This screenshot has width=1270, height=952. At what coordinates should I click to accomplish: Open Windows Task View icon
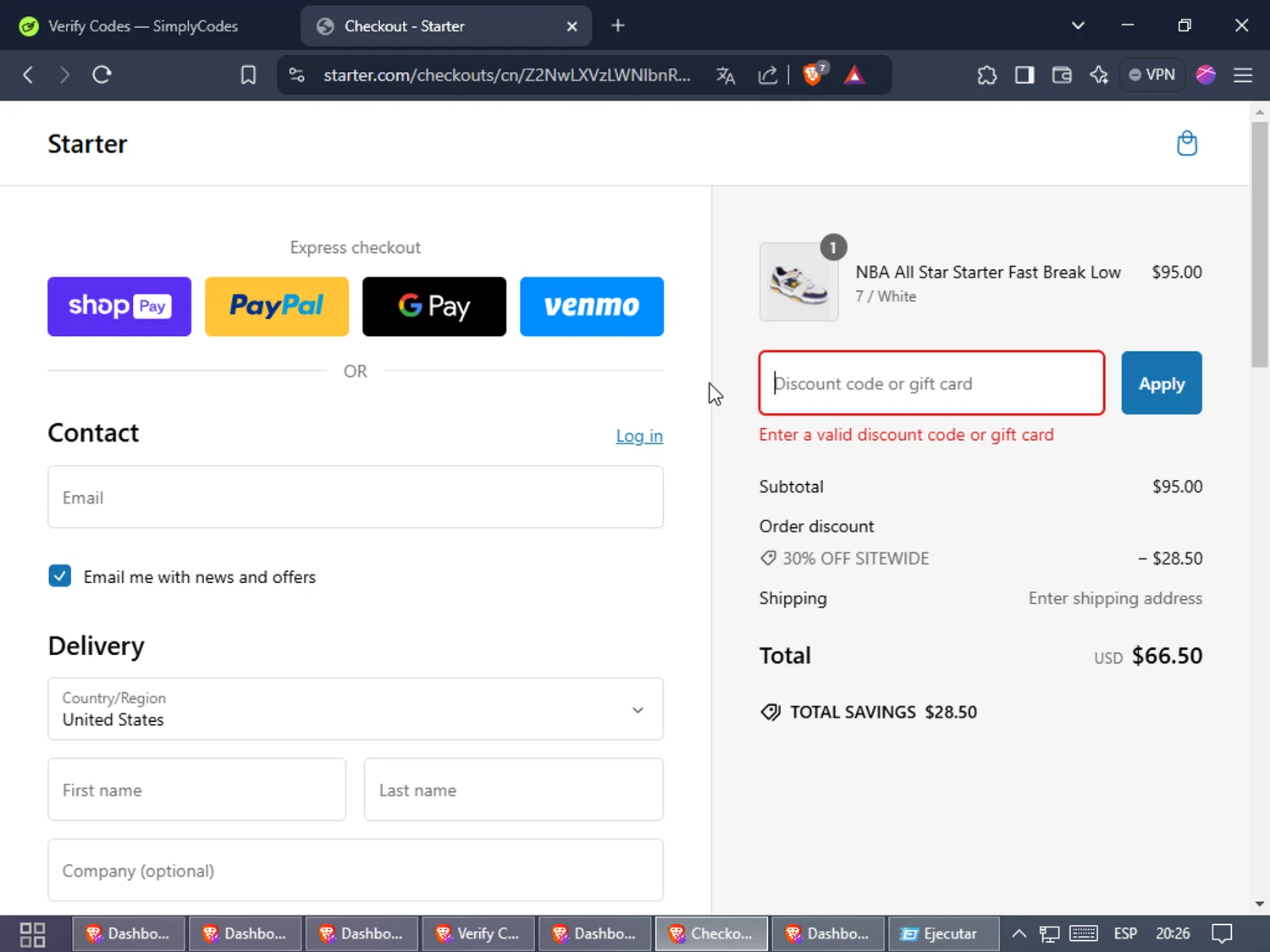[32, 934]
